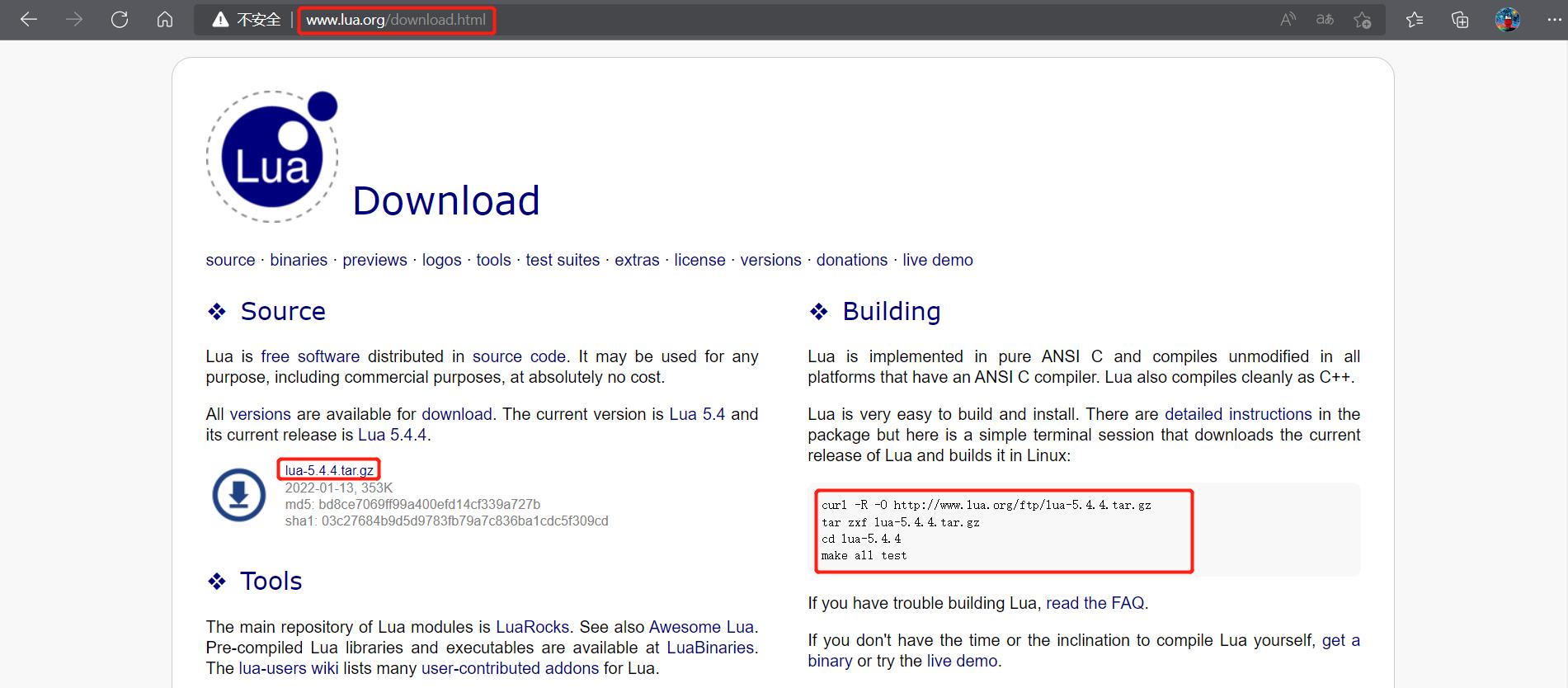The height and width of the screenshot is (688, 1568).
Task: Focus the URL www.lua.org/download.html field
Action: pos(396,20)
